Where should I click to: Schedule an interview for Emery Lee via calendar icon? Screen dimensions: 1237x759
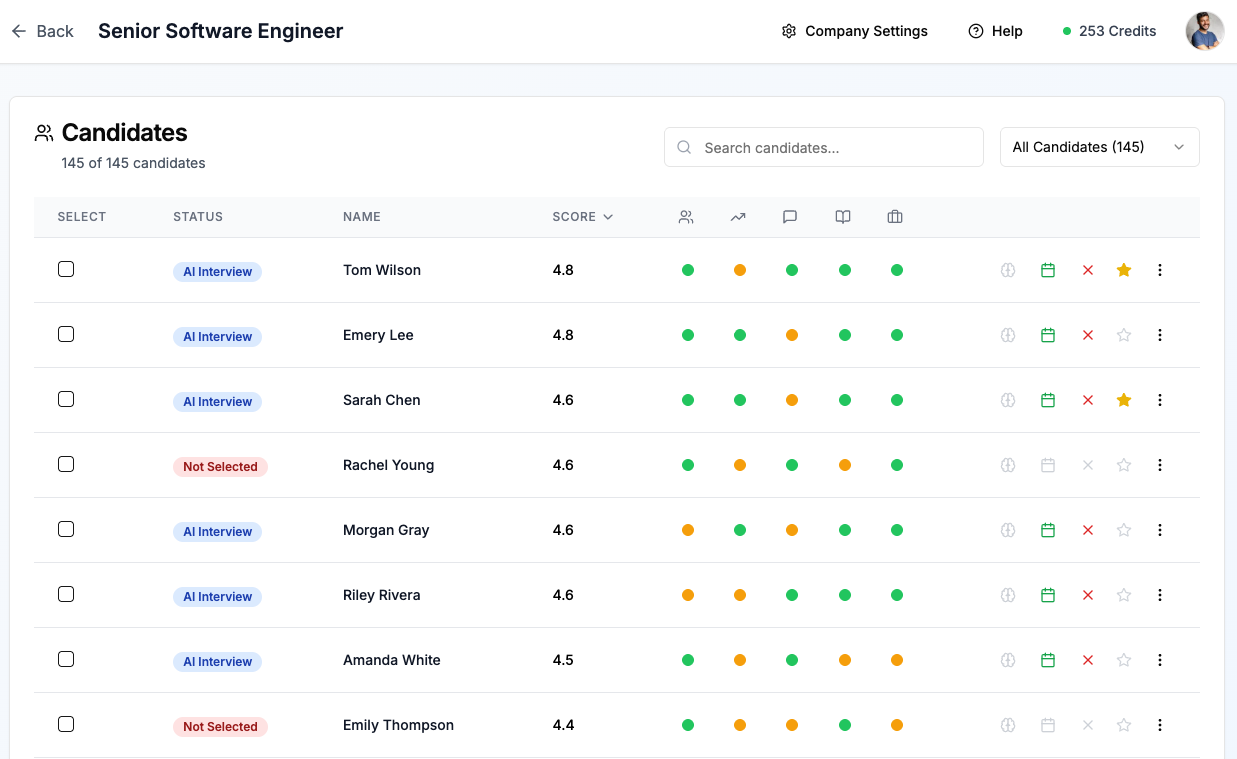point(1048,335)
